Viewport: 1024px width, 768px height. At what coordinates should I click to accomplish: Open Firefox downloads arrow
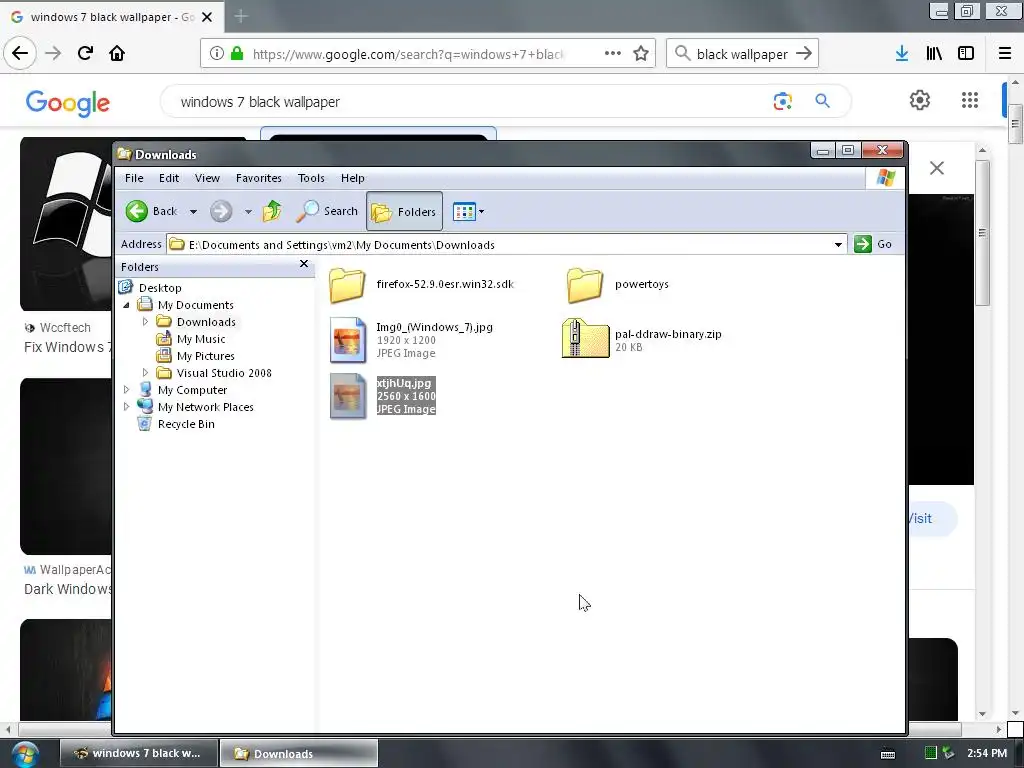(902, 54)
